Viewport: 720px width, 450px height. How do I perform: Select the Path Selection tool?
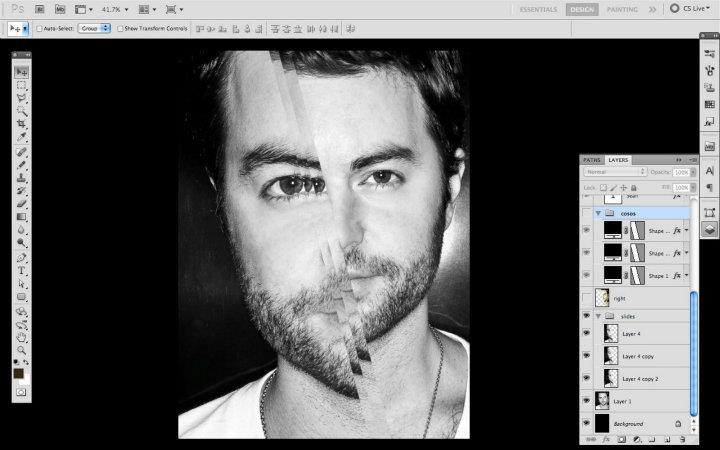coord(21,284)
